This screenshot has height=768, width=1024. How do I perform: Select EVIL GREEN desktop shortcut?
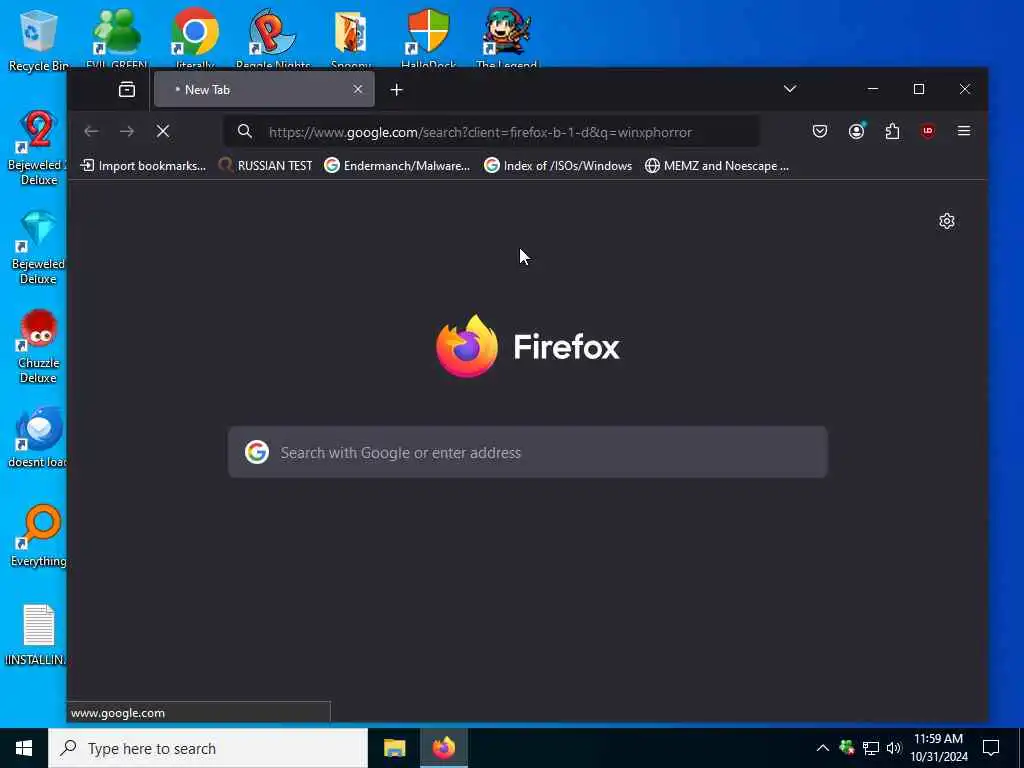coord(116,38)
